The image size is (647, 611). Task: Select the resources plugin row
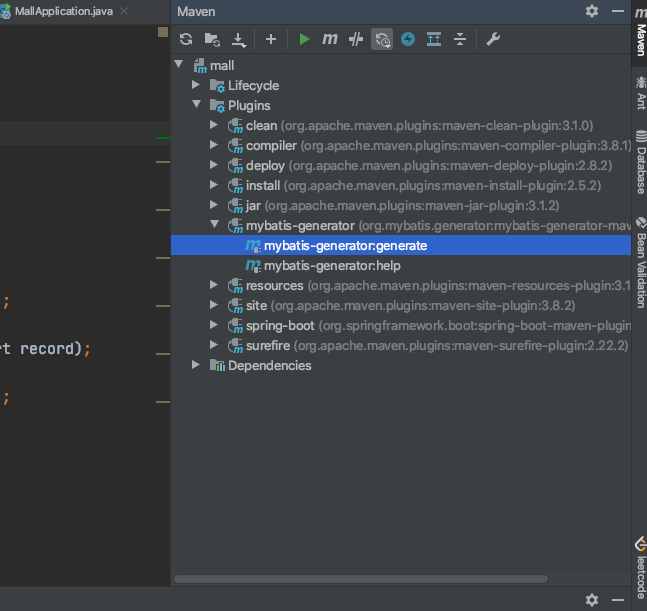point(401,285)
